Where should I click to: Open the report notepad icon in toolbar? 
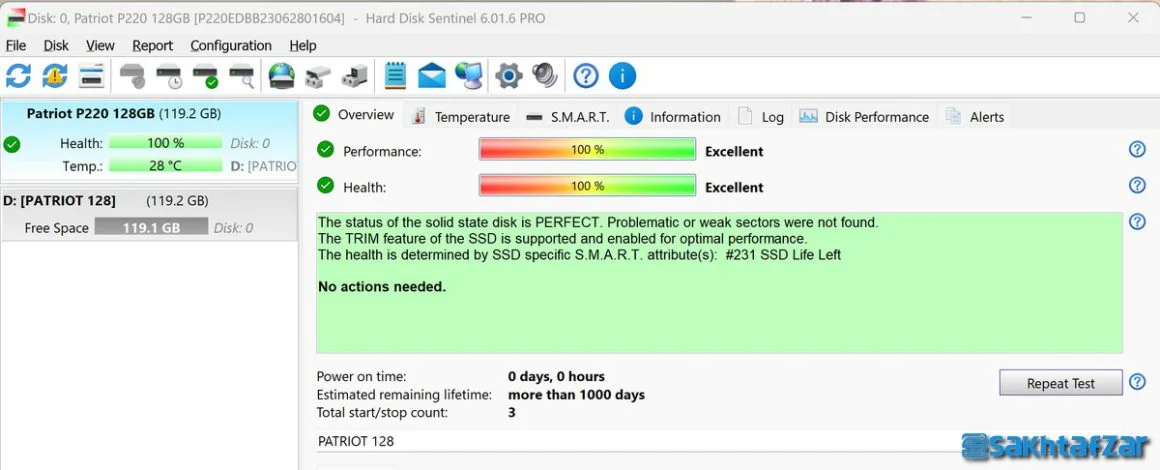396,75
